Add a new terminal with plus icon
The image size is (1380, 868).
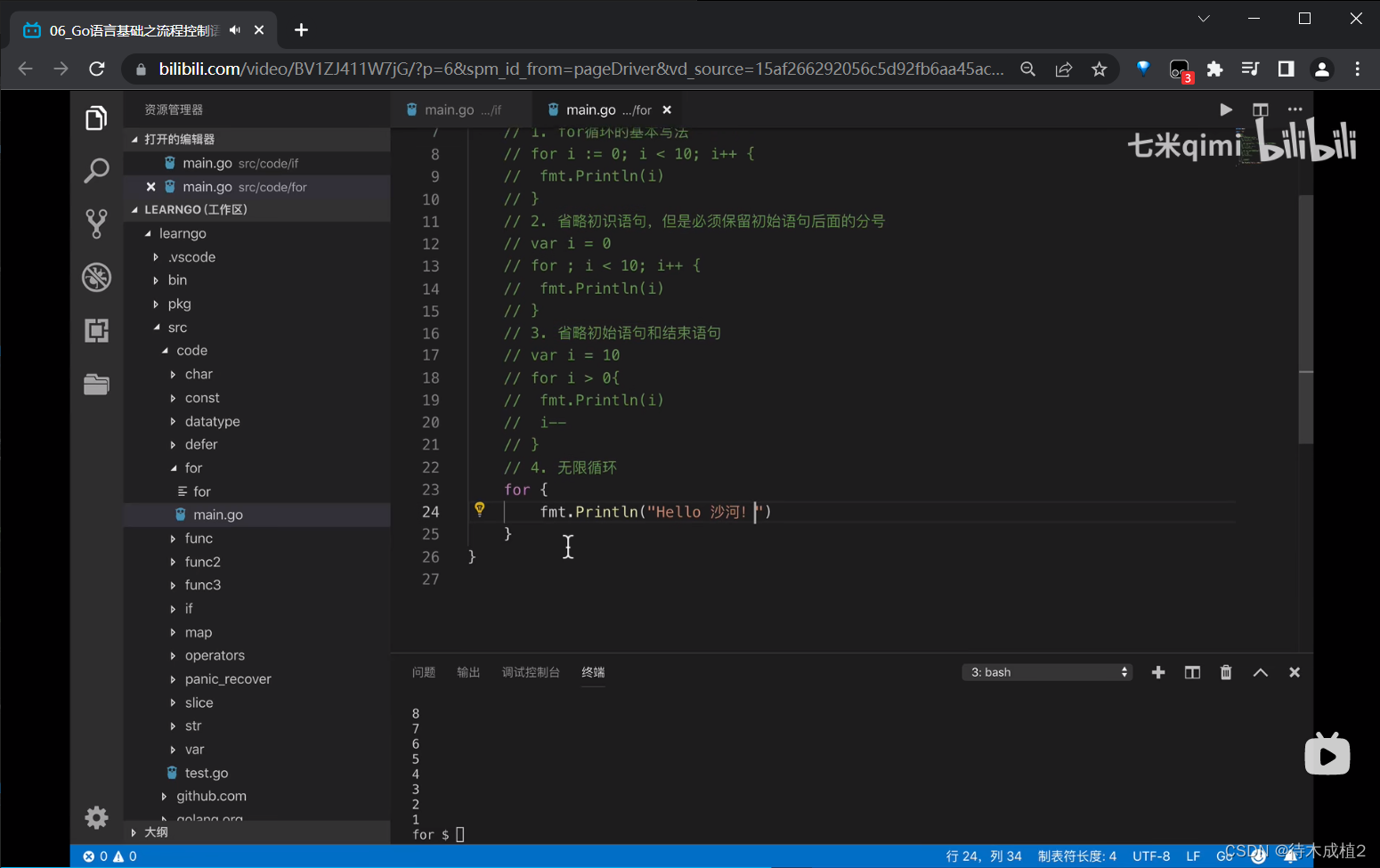tap(1158, 672)
